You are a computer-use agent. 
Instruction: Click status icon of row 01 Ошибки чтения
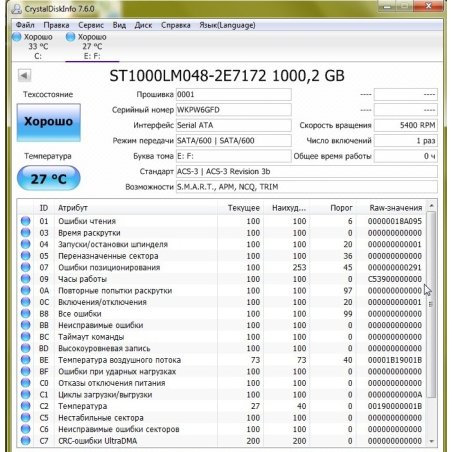[26, 221]
